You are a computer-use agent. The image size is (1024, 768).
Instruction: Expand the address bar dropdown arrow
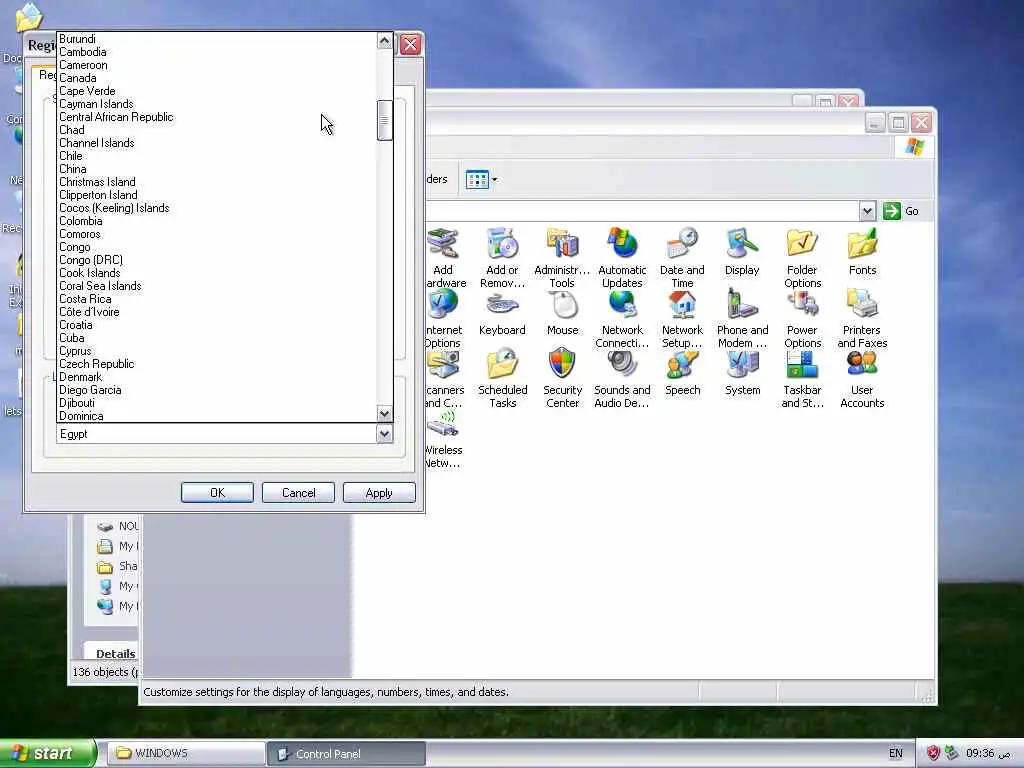pyautogui.click(x=867, y=211)
